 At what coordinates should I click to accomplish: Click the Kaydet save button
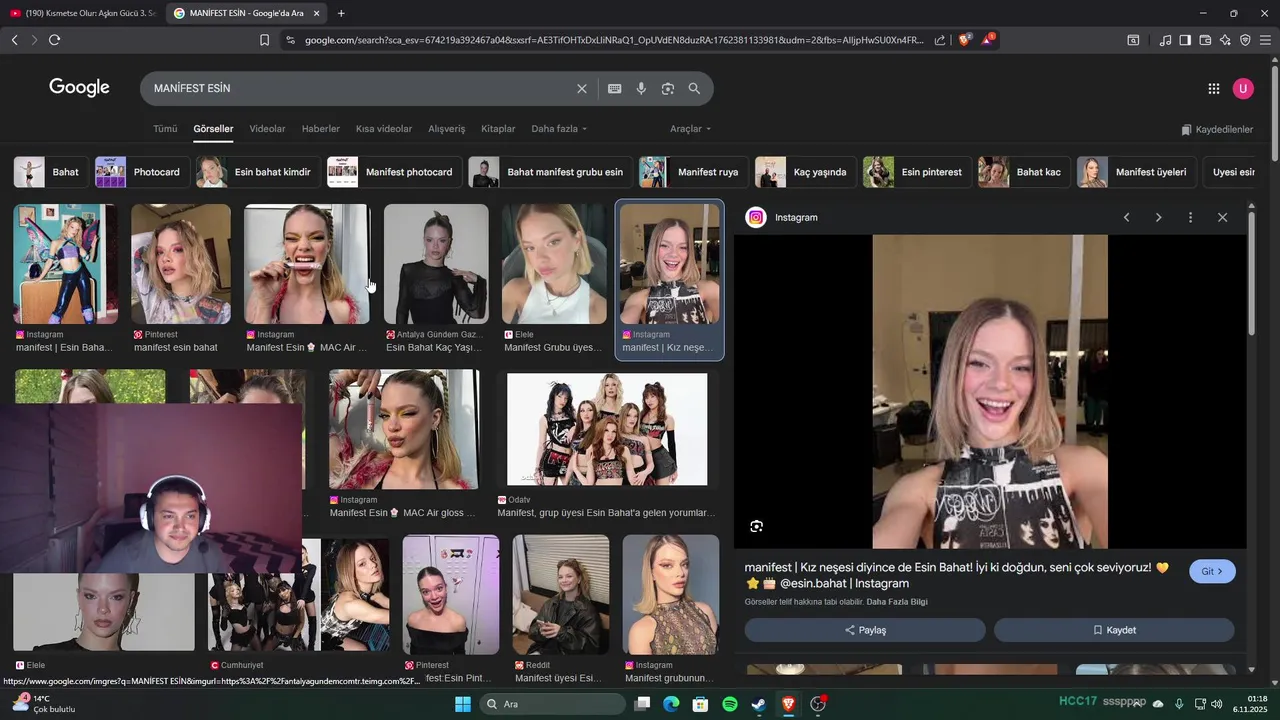pos(1114,630)
